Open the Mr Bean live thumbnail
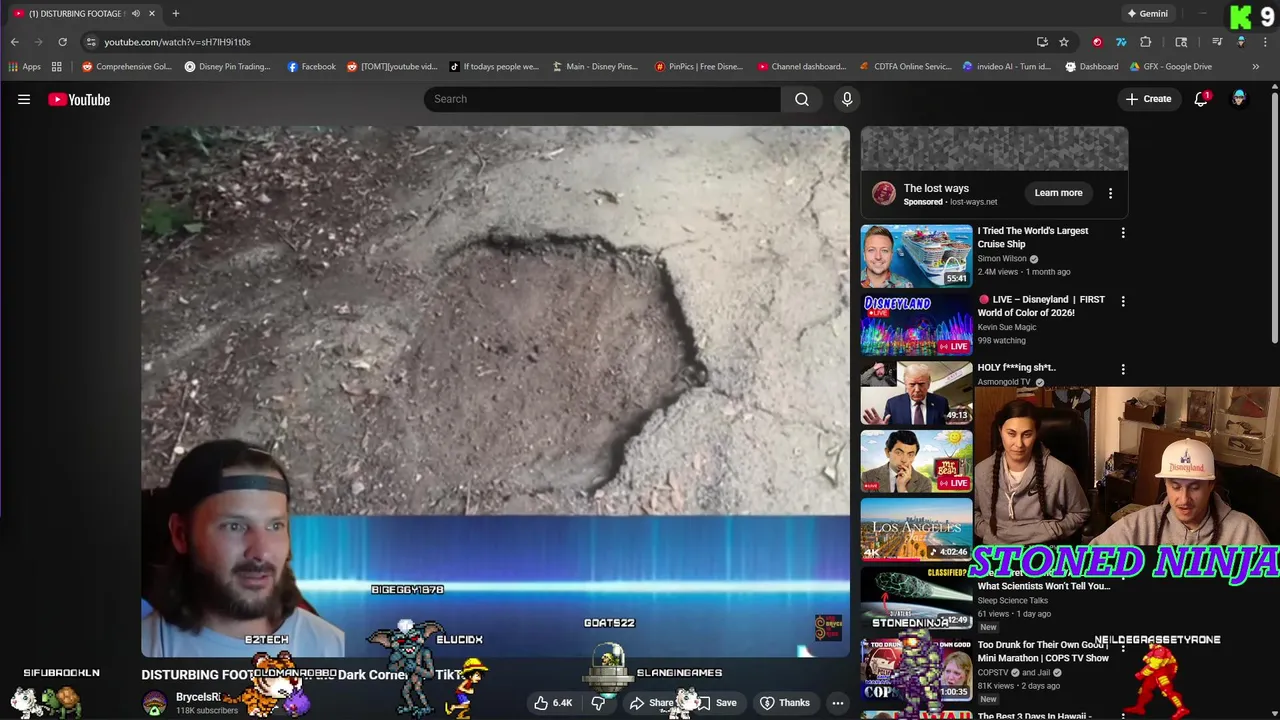This screenshot has height=720, width=1280. (x=916, y=461)
